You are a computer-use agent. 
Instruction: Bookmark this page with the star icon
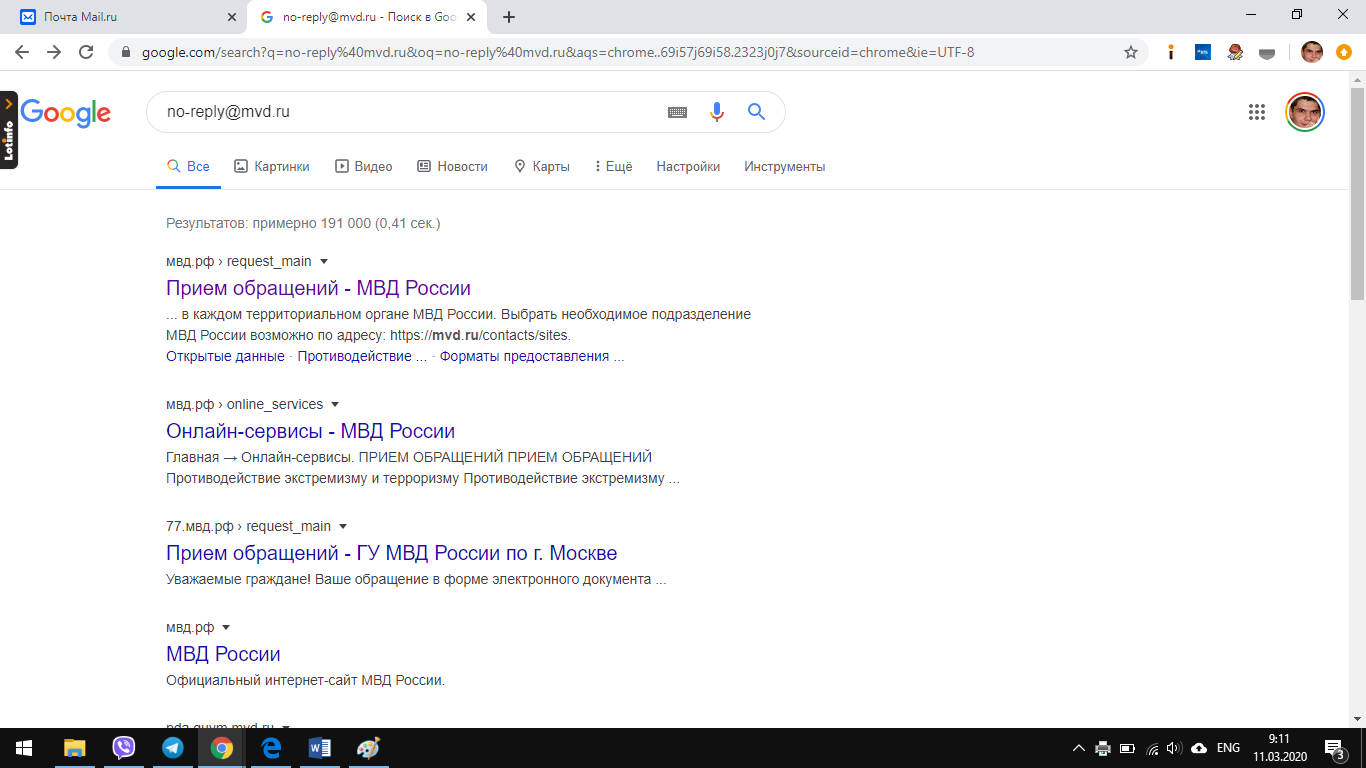[1131, 52]
